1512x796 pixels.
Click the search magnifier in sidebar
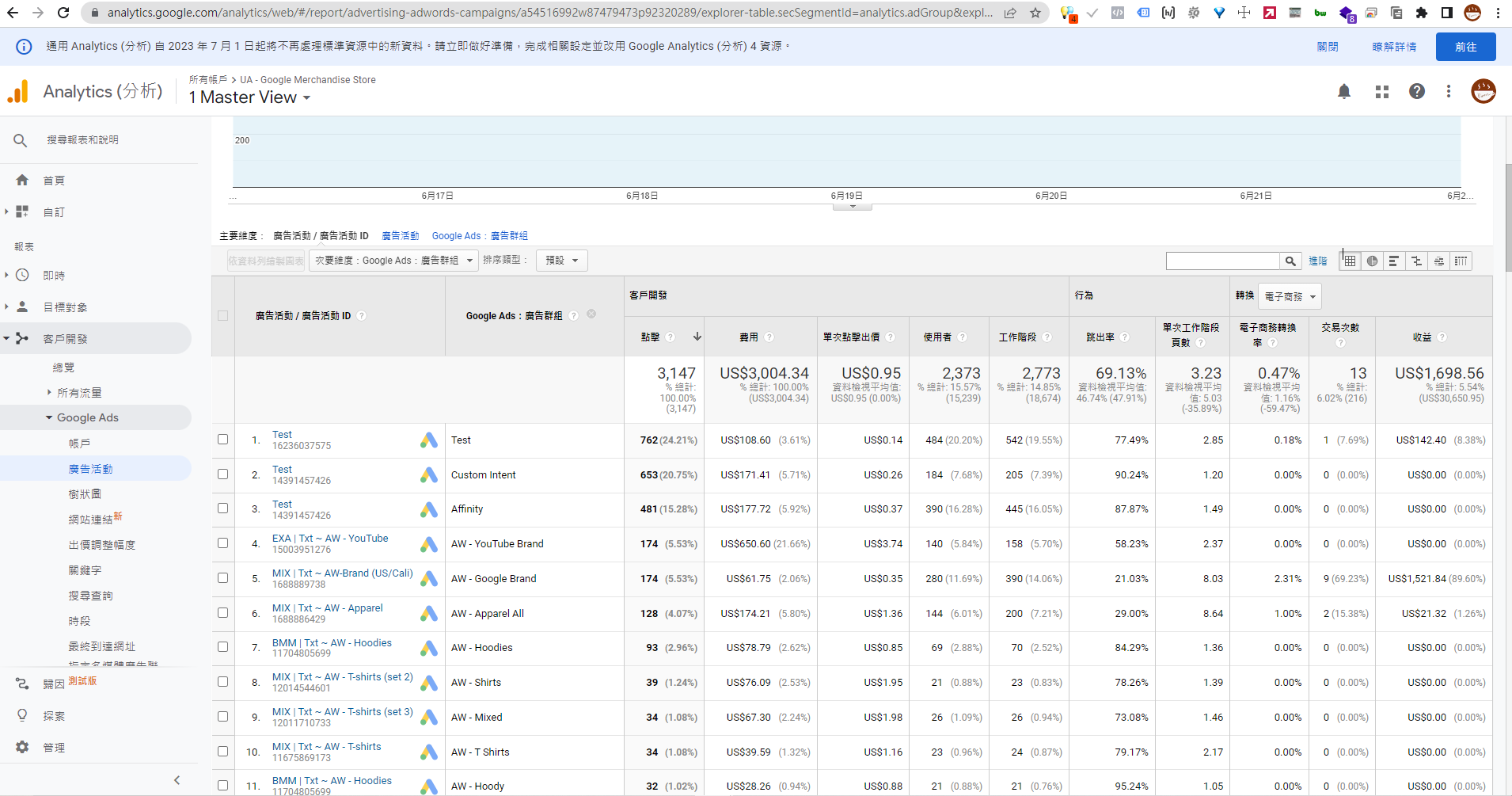click(21, 140)
